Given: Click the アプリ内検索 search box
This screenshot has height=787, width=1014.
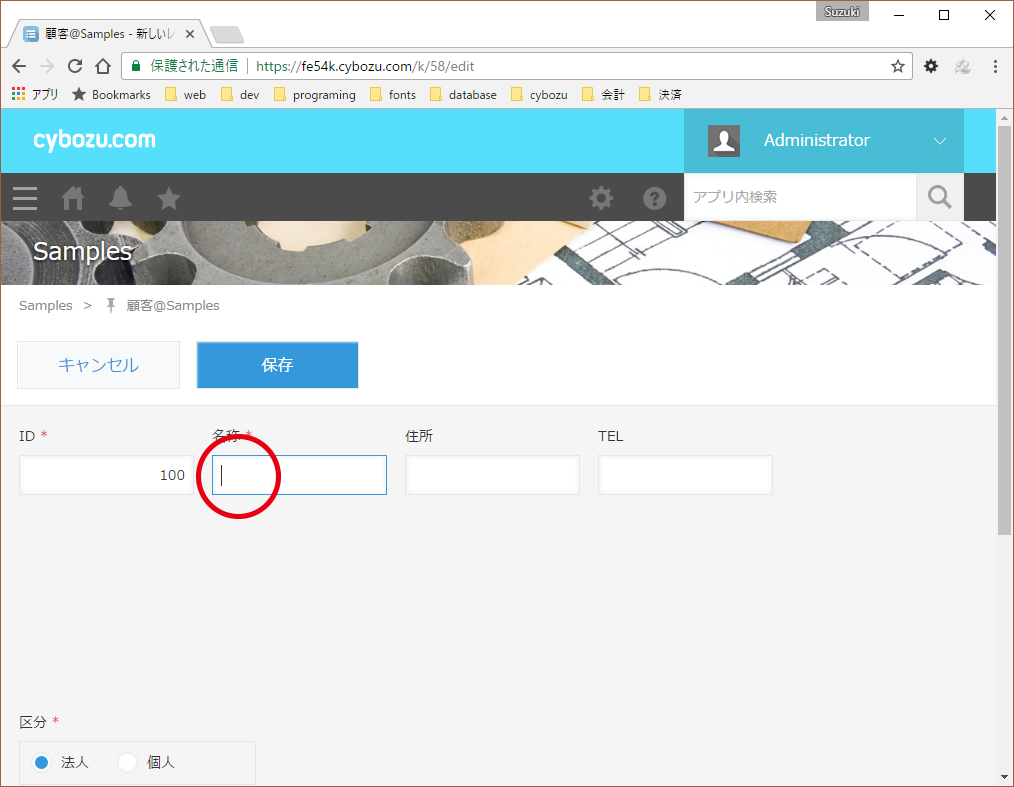Looking at the screenshot, I should [801, 197].
